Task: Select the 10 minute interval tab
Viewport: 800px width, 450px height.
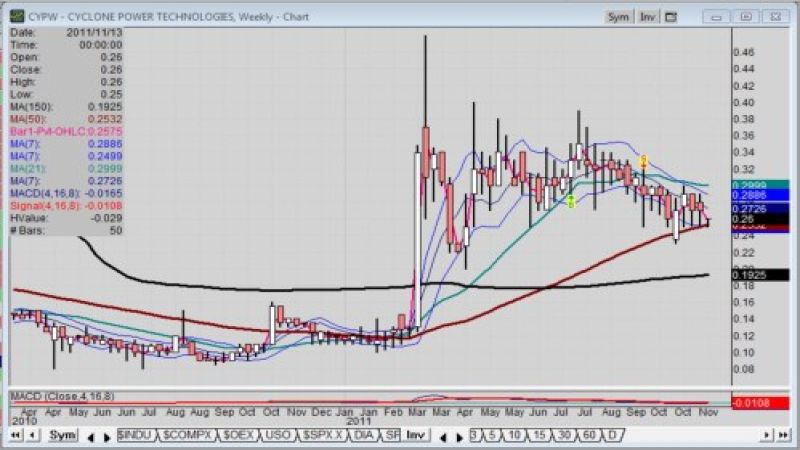Action: [x=514, y=435]
